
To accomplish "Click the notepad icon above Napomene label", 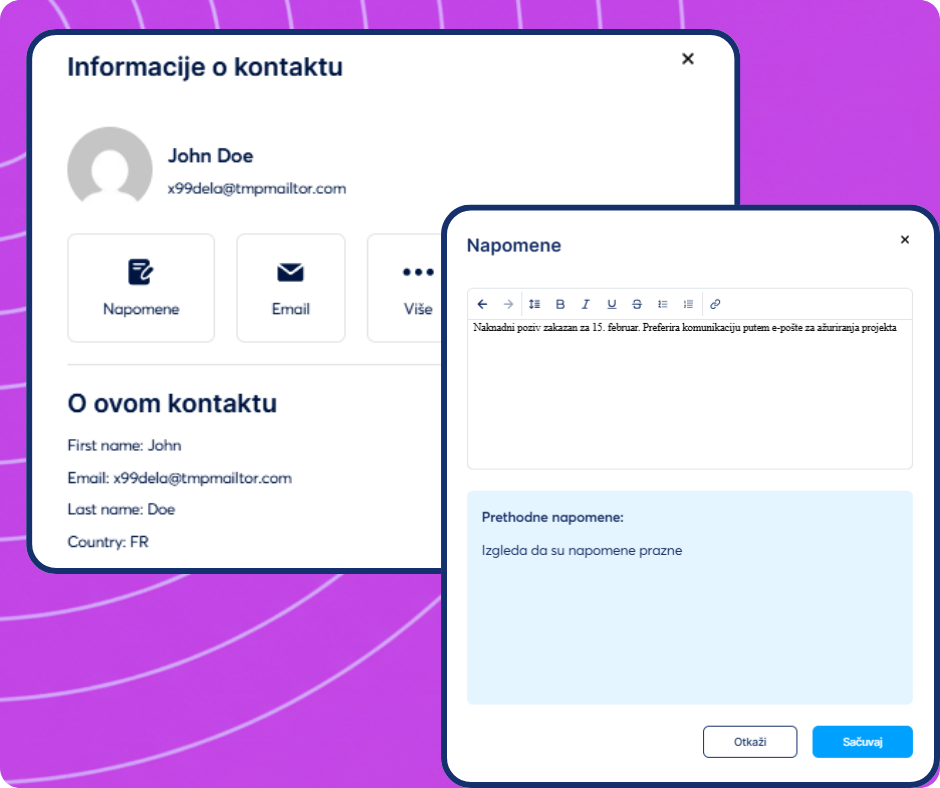I will pos(141,272).
